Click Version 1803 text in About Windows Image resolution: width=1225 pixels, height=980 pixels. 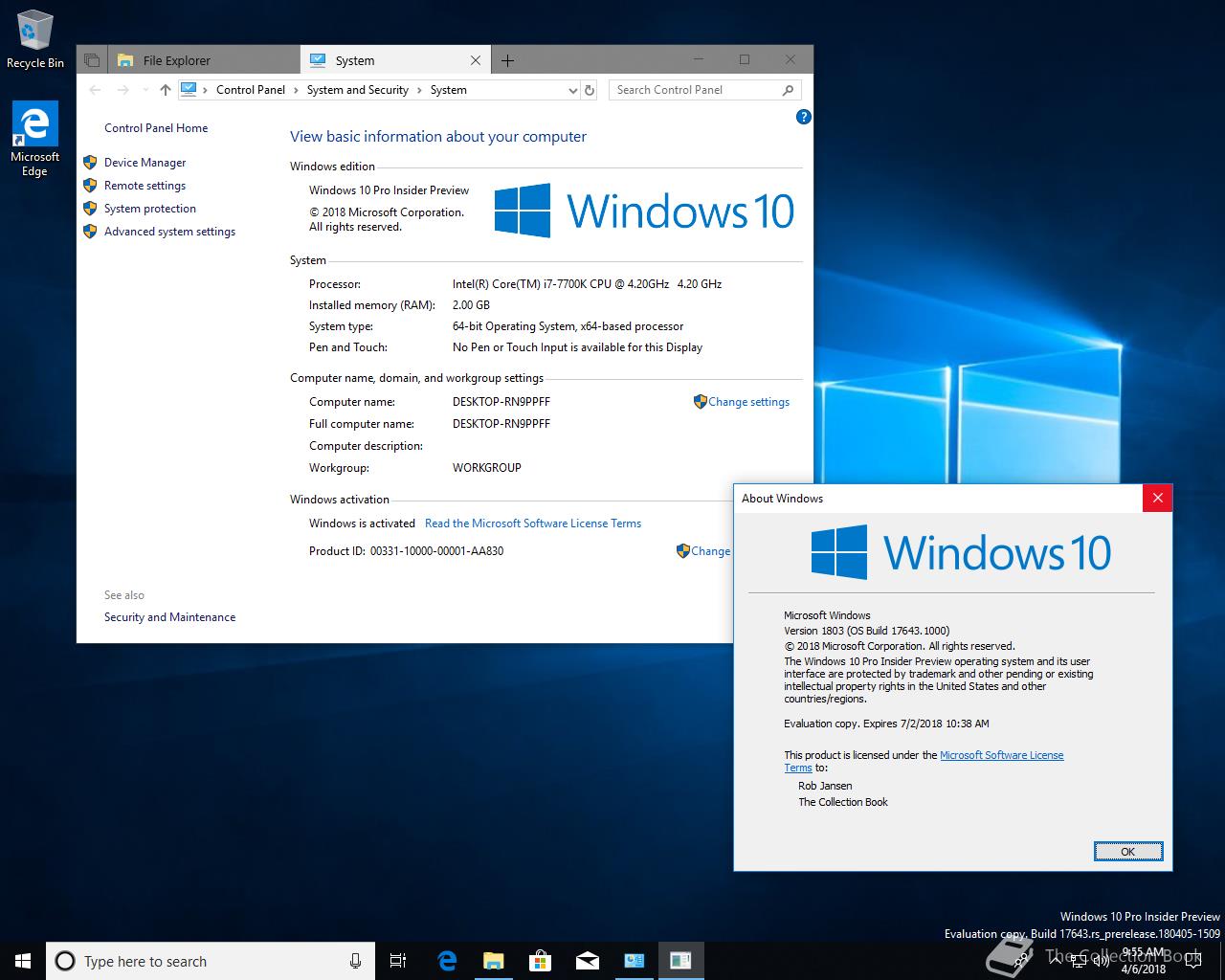(x=866, y=631)
